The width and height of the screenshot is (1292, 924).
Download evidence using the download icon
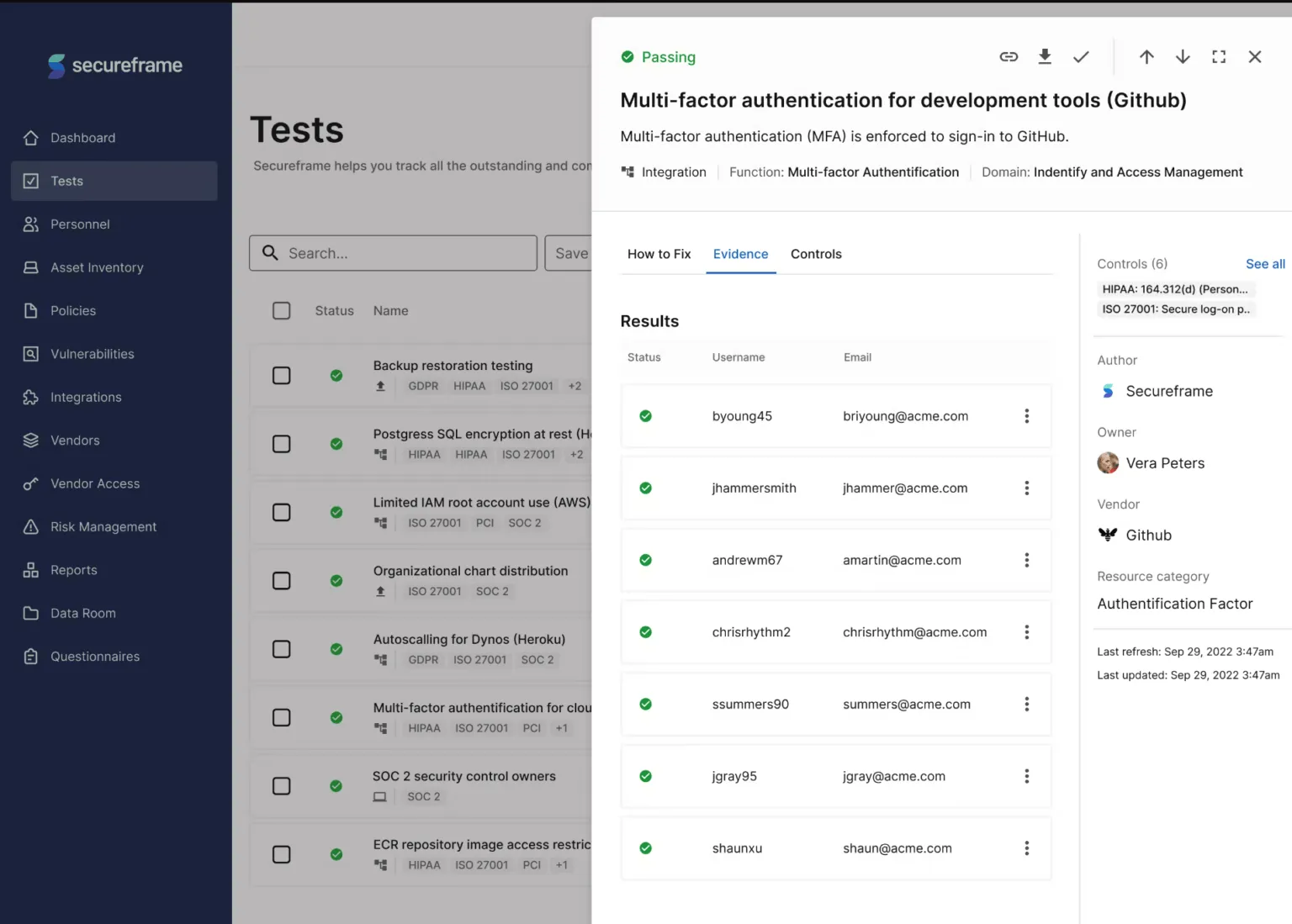tap(1045, 56)
